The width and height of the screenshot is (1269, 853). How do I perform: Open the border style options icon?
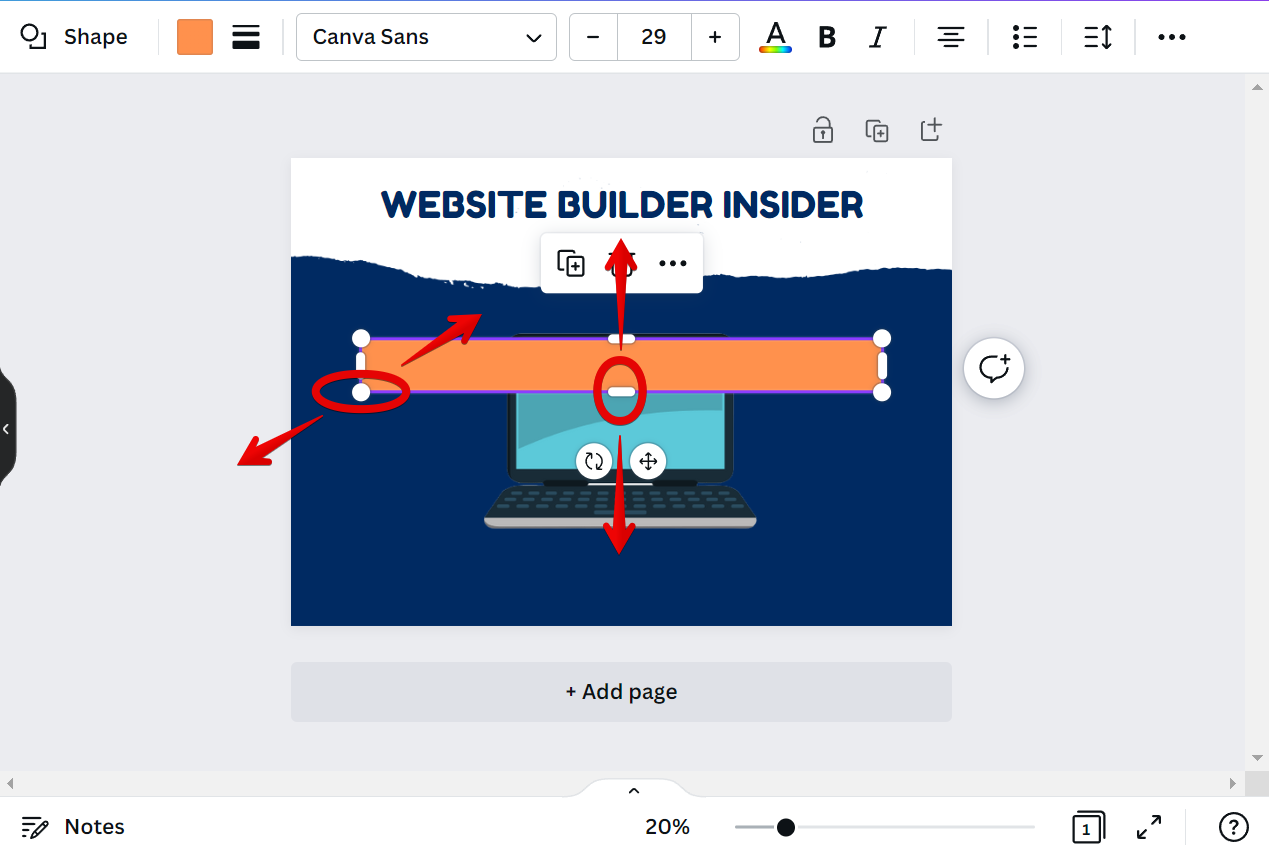click(246, 37)
